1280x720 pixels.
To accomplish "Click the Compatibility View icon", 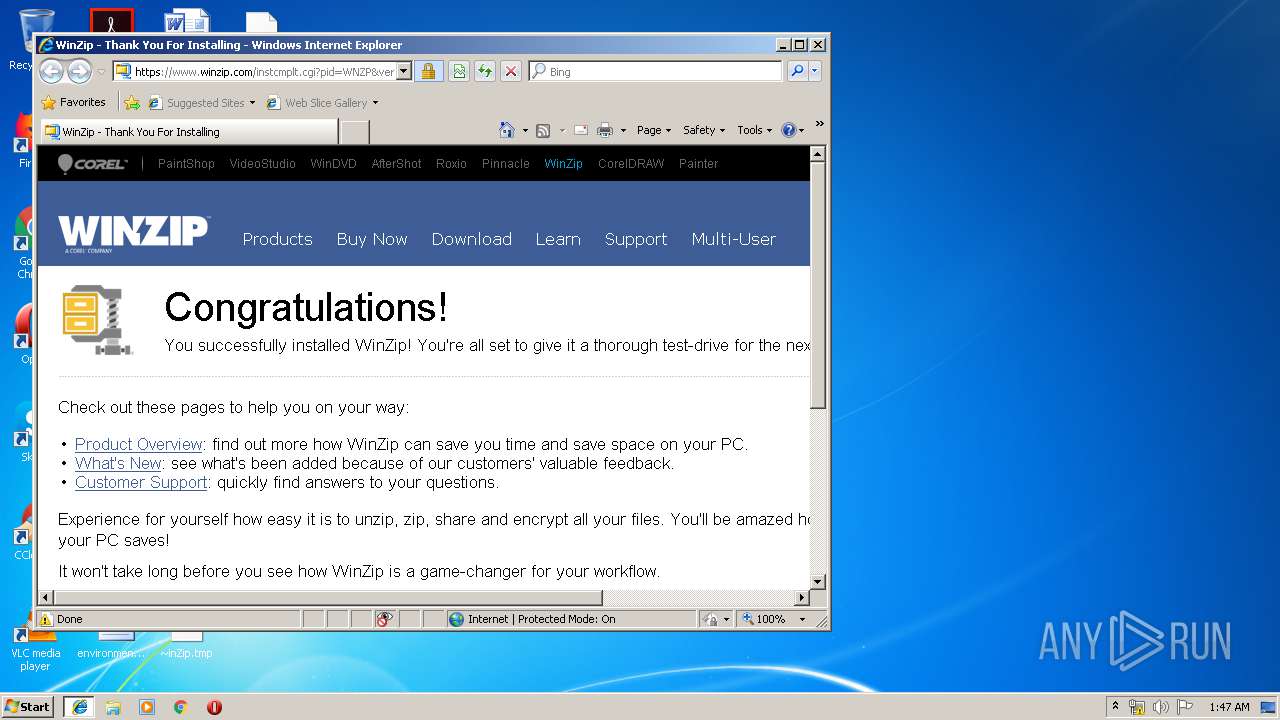I will click(x=458, y=71).
